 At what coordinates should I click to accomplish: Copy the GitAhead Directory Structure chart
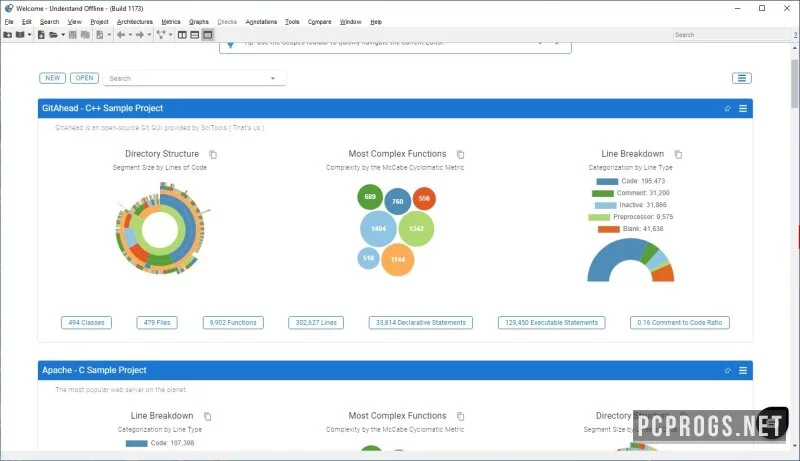213,154
